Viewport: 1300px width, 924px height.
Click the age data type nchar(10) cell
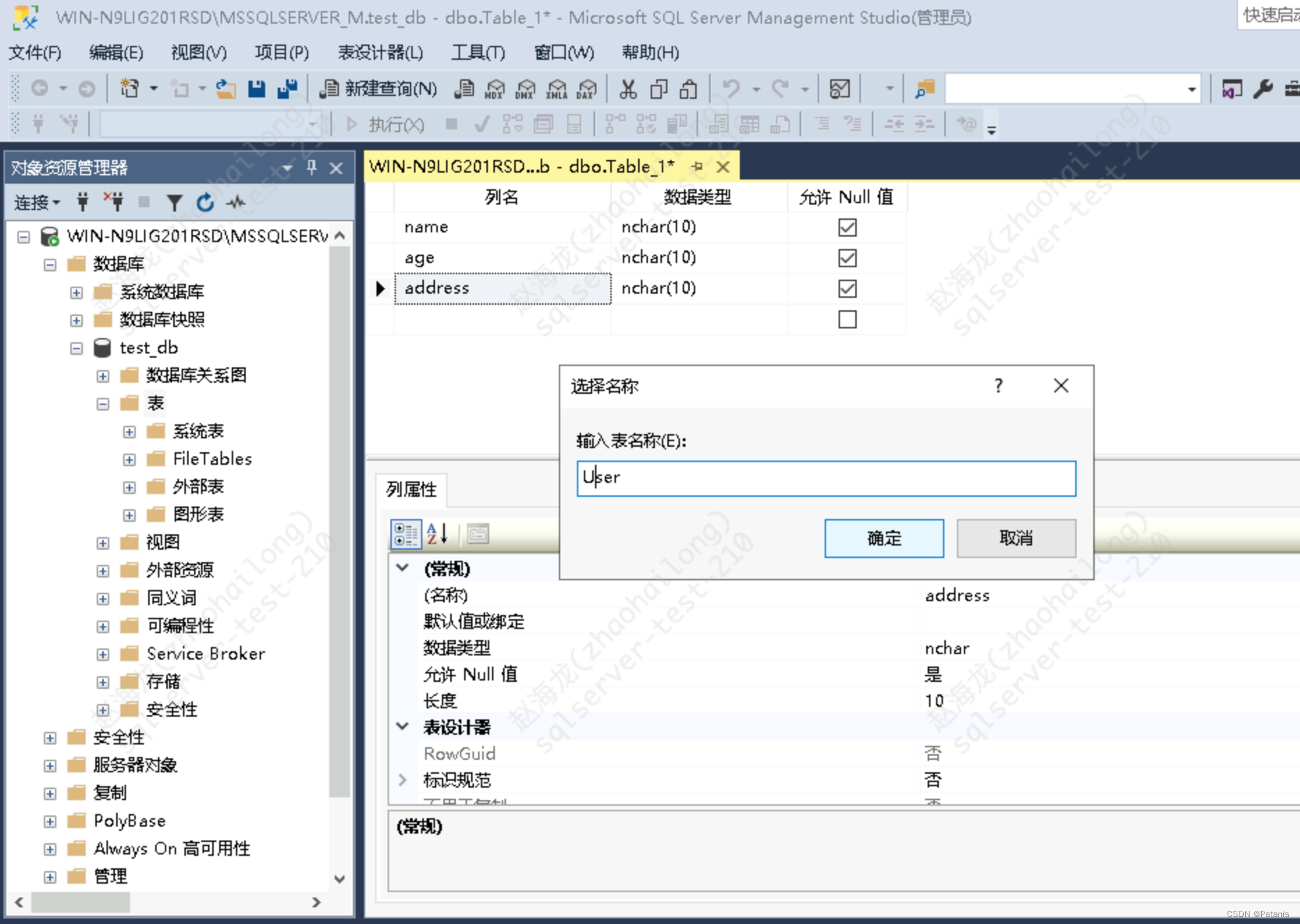click(699, 257)
